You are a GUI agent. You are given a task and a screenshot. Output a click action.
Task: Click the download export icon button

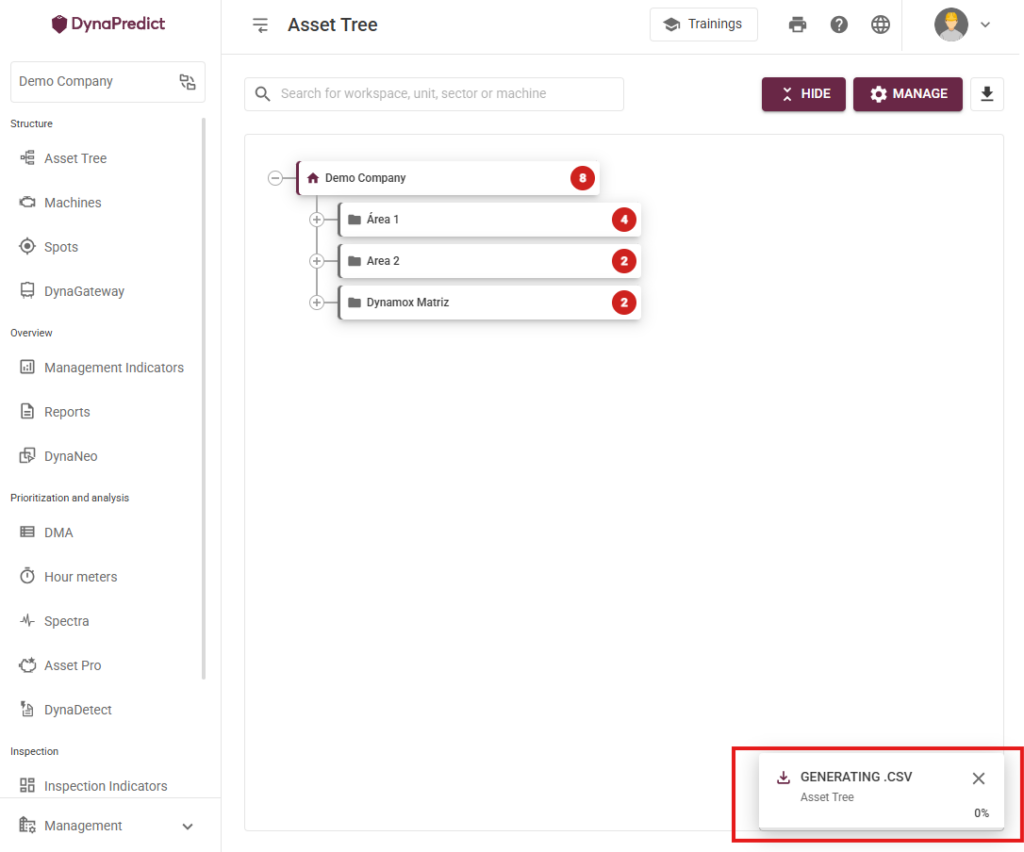pyautogui.click(x=987, y=94)
